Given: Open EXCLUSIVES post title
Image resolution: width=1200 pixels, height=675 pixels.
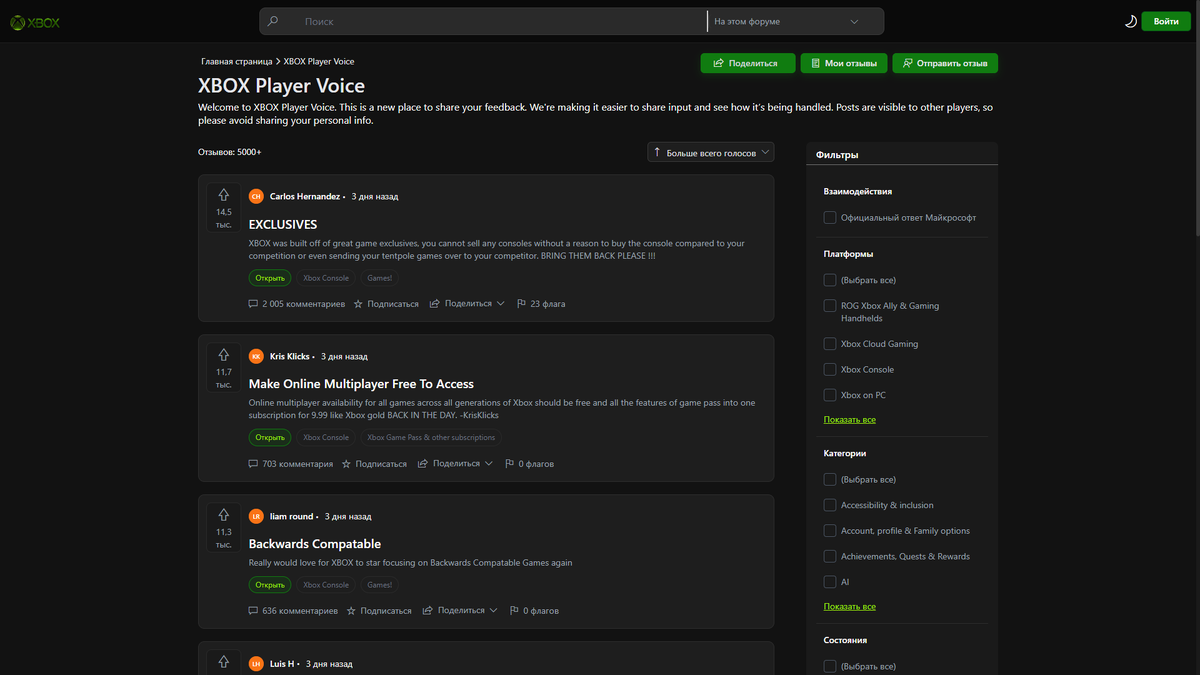Looking at the screenshot, I should point(283,224).
